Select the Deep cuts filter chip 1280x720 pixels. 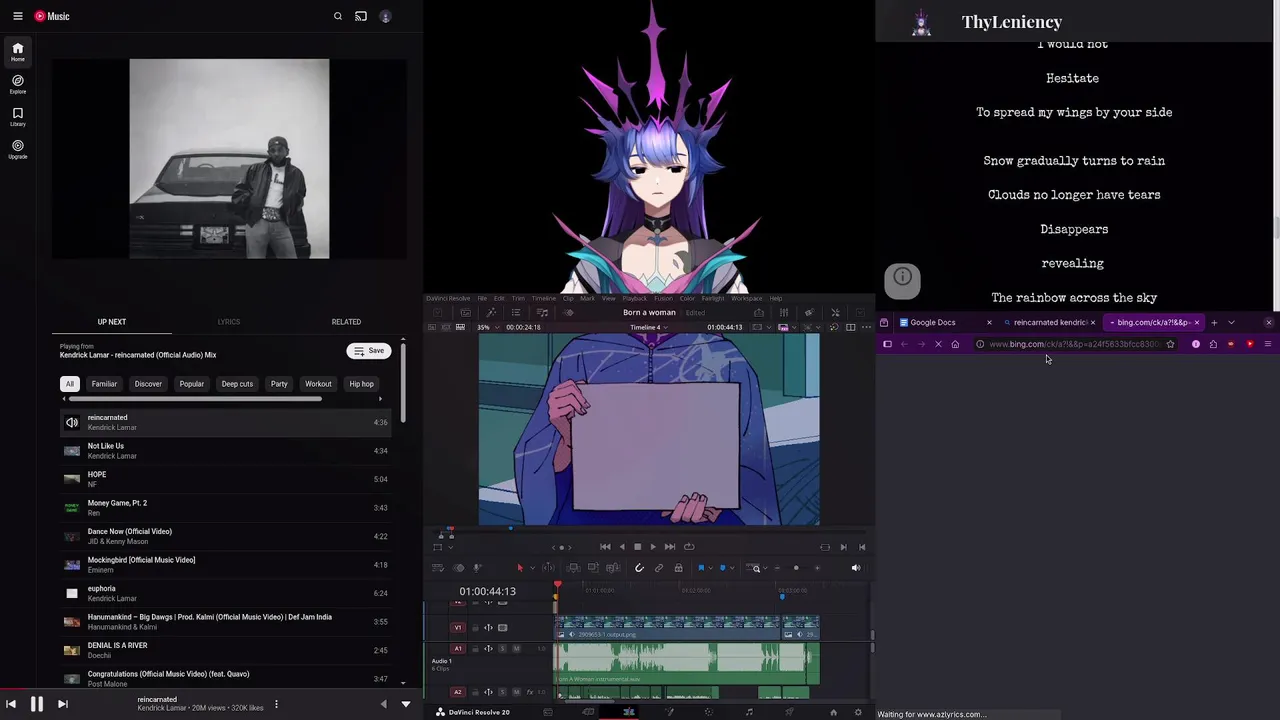tap(237, 384)
